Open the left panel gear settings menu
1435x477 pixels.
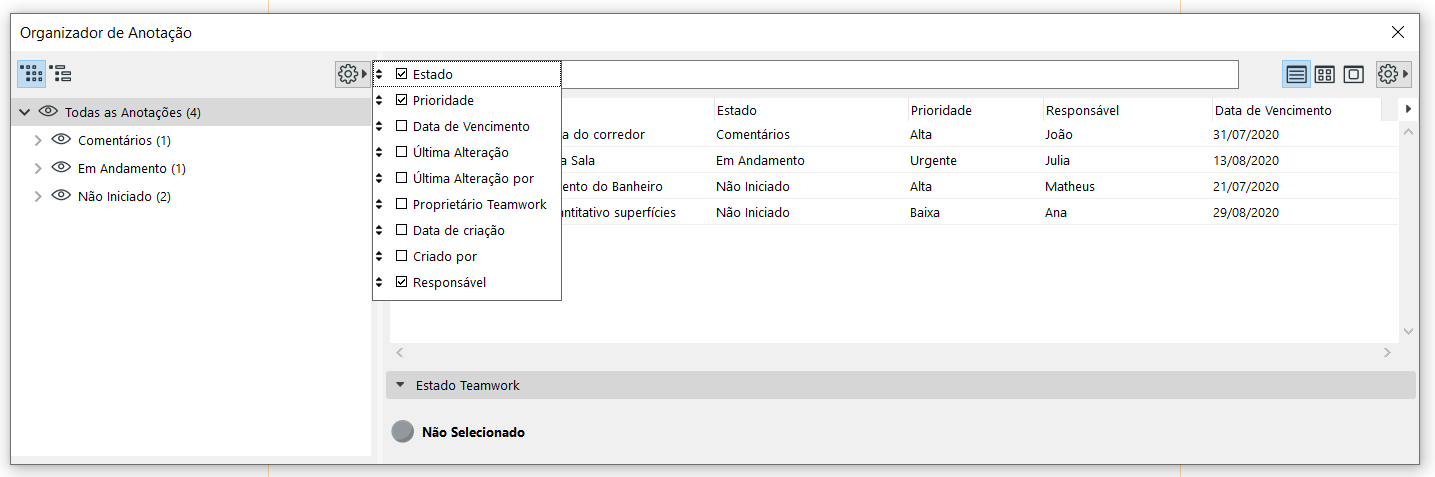(x=350, y=74)
